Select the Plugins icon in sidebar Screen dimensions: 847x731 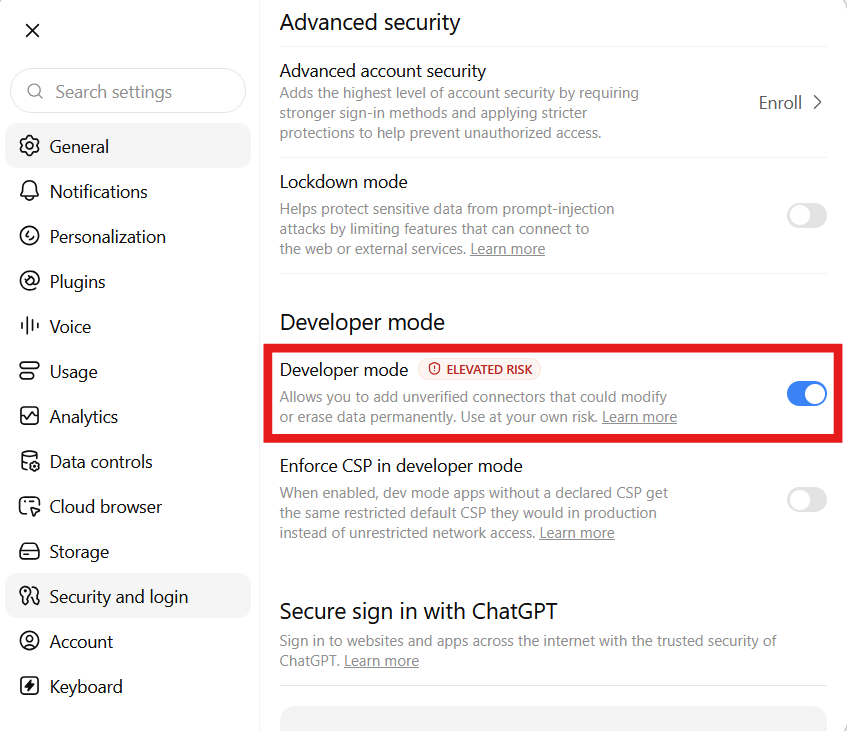click(29, 281)
